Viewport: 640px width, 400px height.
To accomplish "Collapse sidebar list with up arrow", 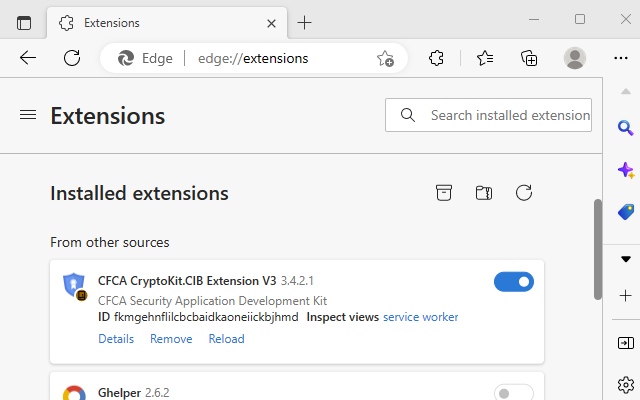I will pyautogui.click(x=625, y=91).
